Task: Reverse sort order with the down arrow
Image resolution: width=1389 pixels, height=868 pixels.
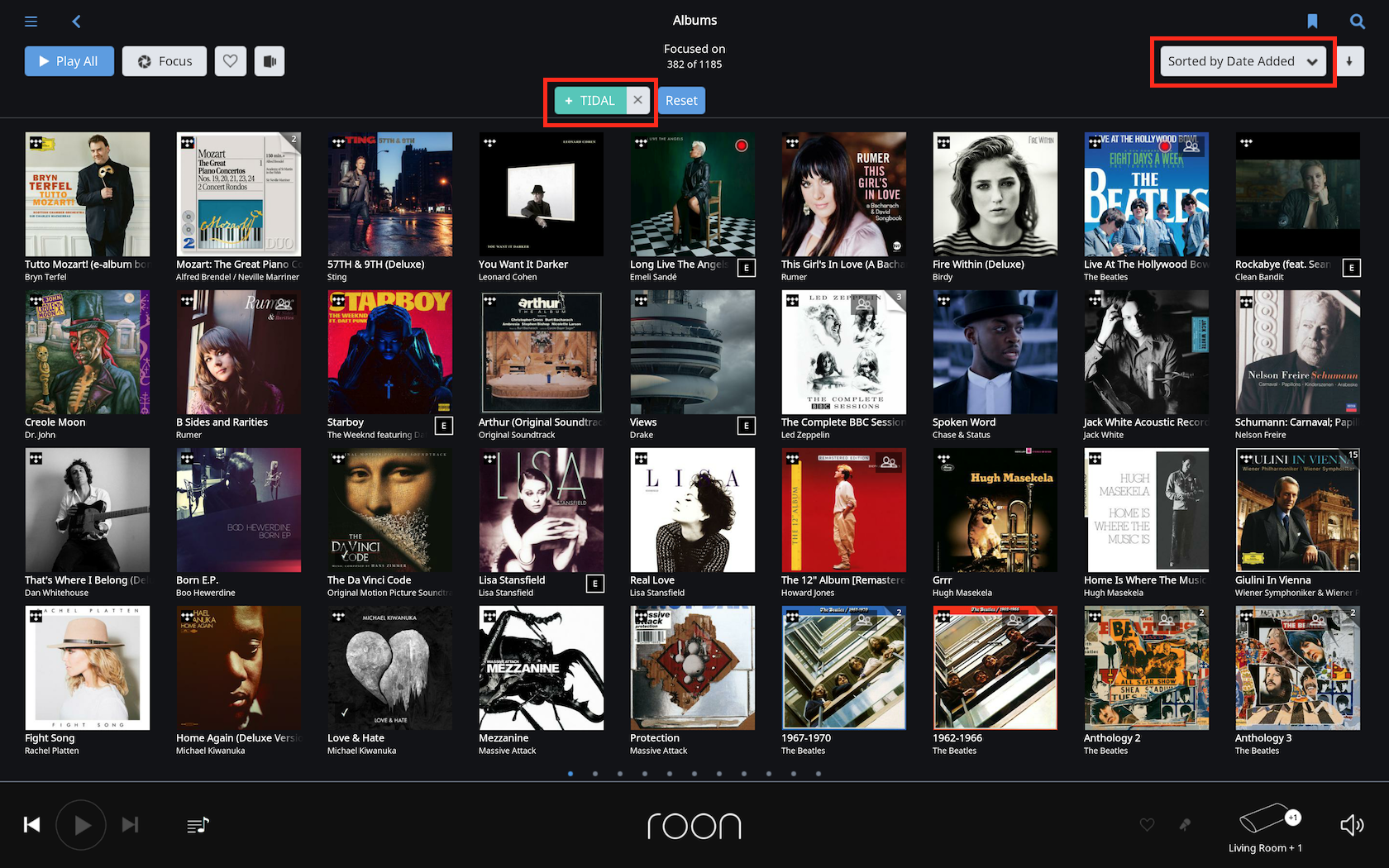Action: pyautogui.click(x=1349, y=61)
